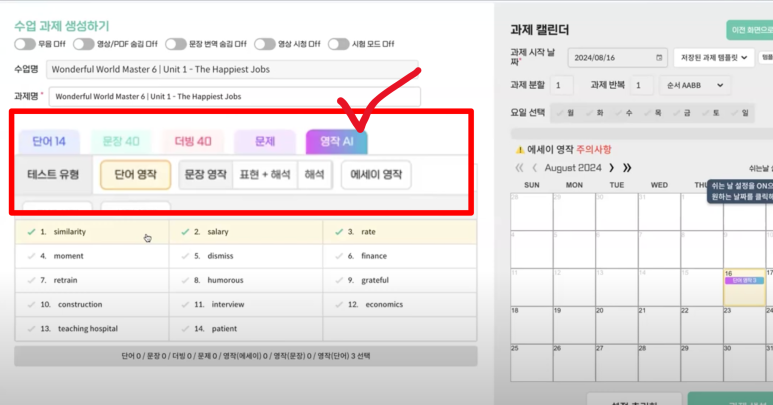The height and width of the screenshot is (405, 773).
Task: Open the 저장된 과제 템플릿 dropdown
Action: [x=714, y=58]
